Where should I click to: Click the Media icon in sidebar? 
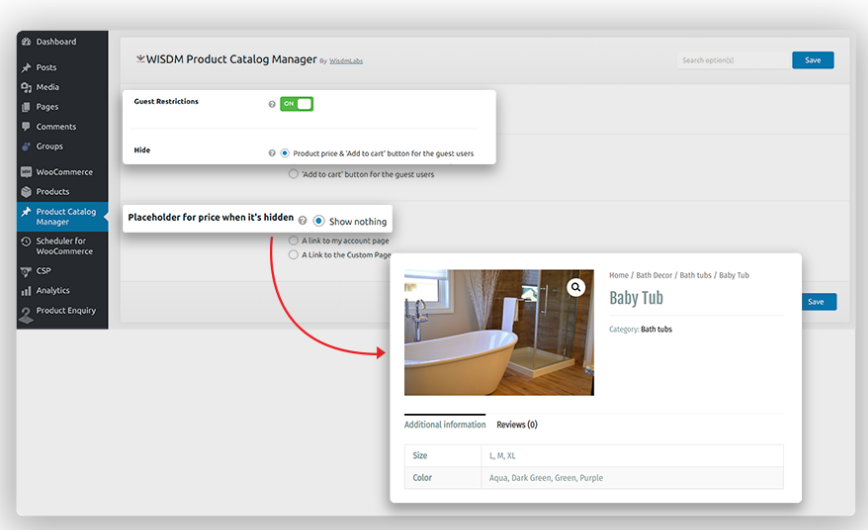[x=26, y=88]
